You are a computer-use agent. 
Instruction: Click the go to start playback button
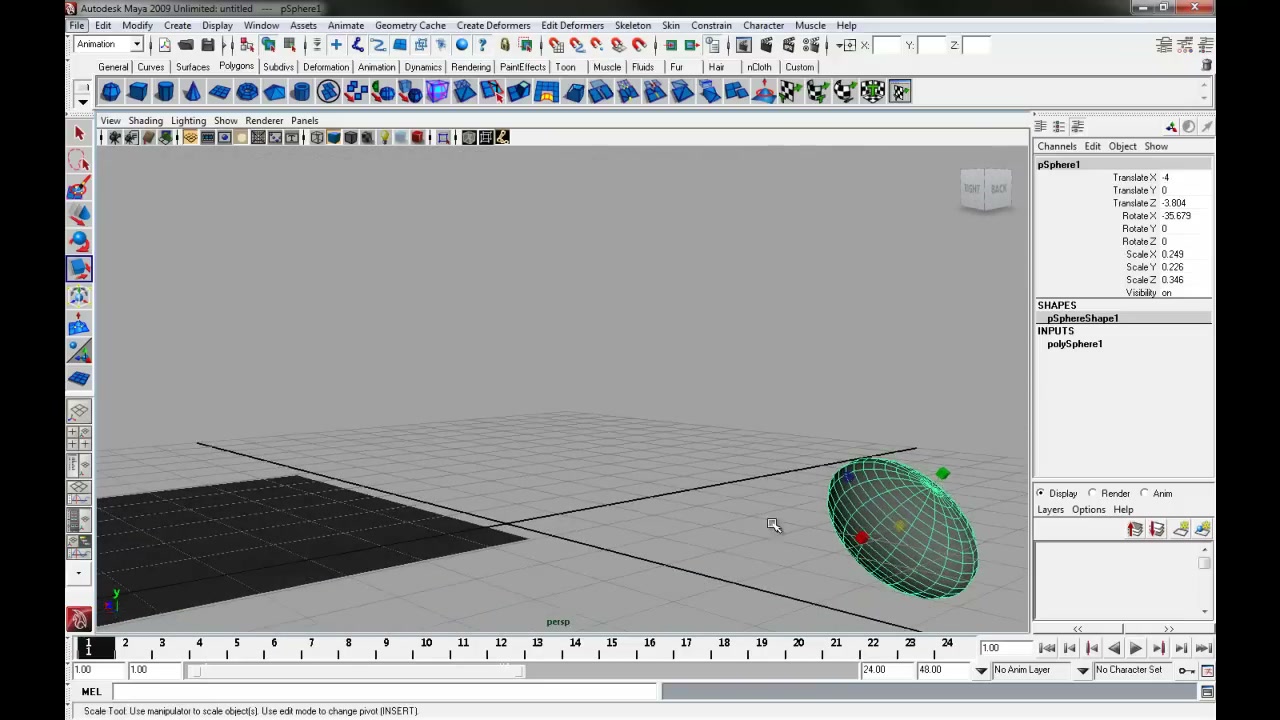[x=1047, y=648]
